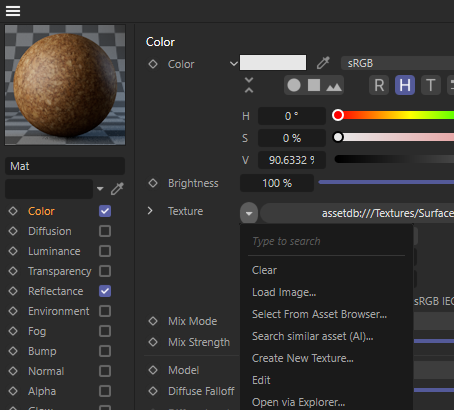Enable the Luminance channel checkbox
The width and height of the screenshot is (454, 410).
click(x=105, y=251)
